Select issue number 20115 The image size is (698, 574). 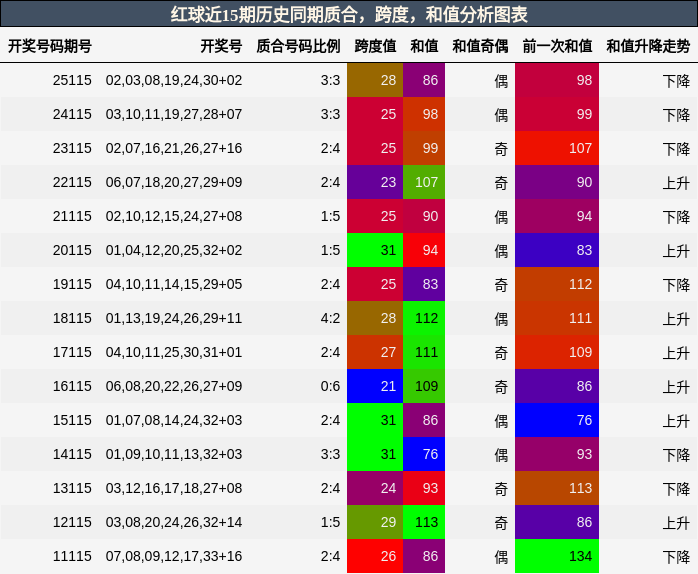pos(72,250)
